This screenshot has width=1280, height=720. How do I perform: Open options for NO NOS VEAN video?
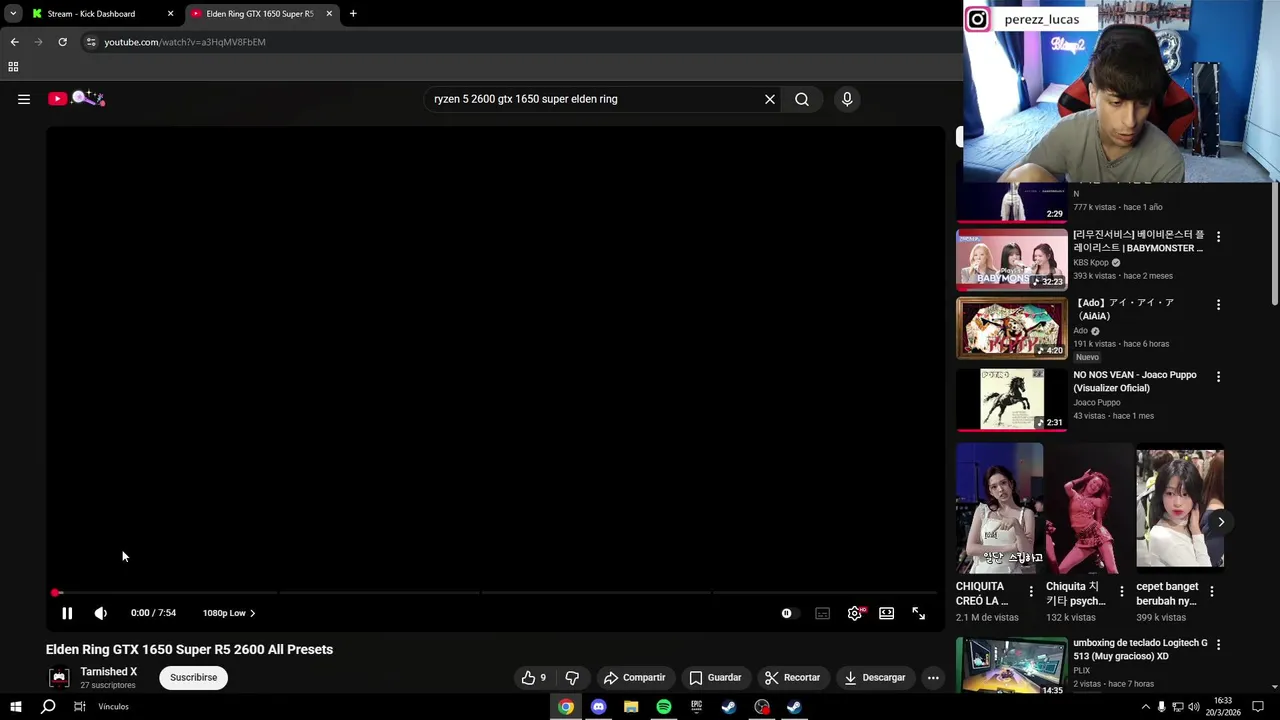click(x=1218, y=377)
